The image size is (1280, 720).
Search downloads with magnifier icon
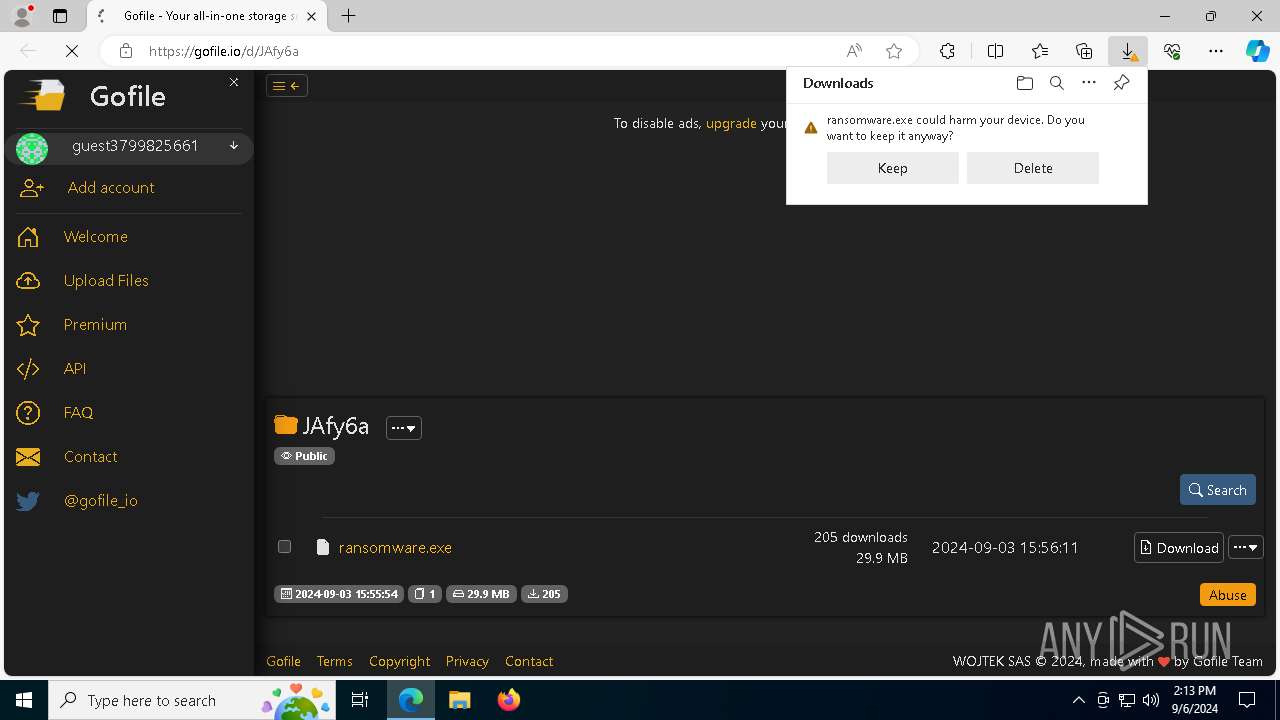pyautogui.click(x=1056, y=83)
